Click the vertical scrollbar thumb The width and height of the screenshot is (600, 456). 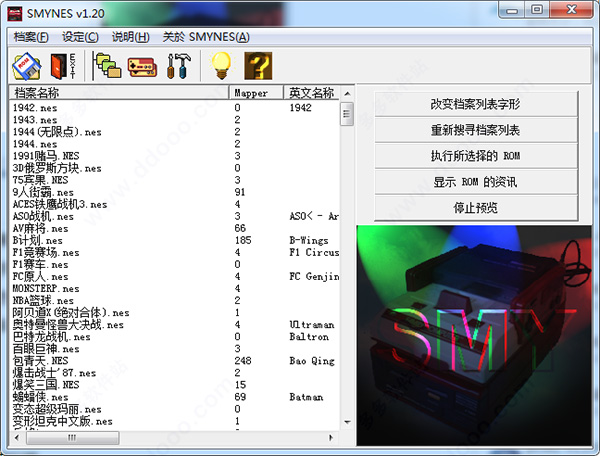(x=347, y=114)
